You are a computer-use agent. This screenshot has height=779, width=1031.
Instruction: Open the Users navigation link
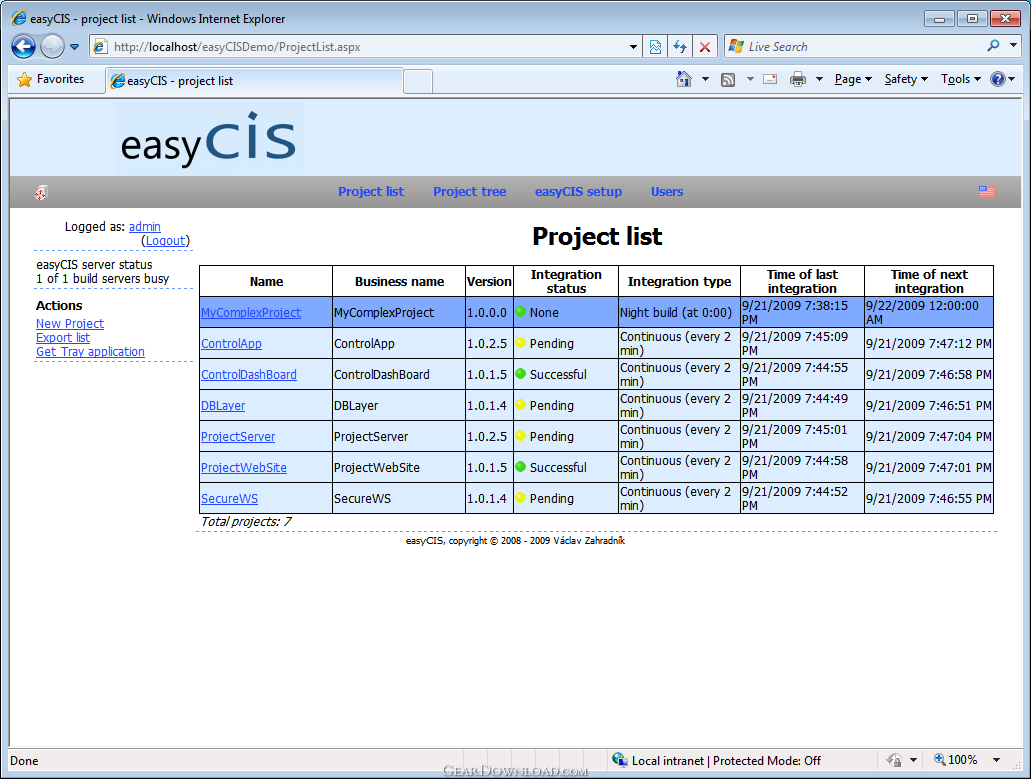coord(667,192)
